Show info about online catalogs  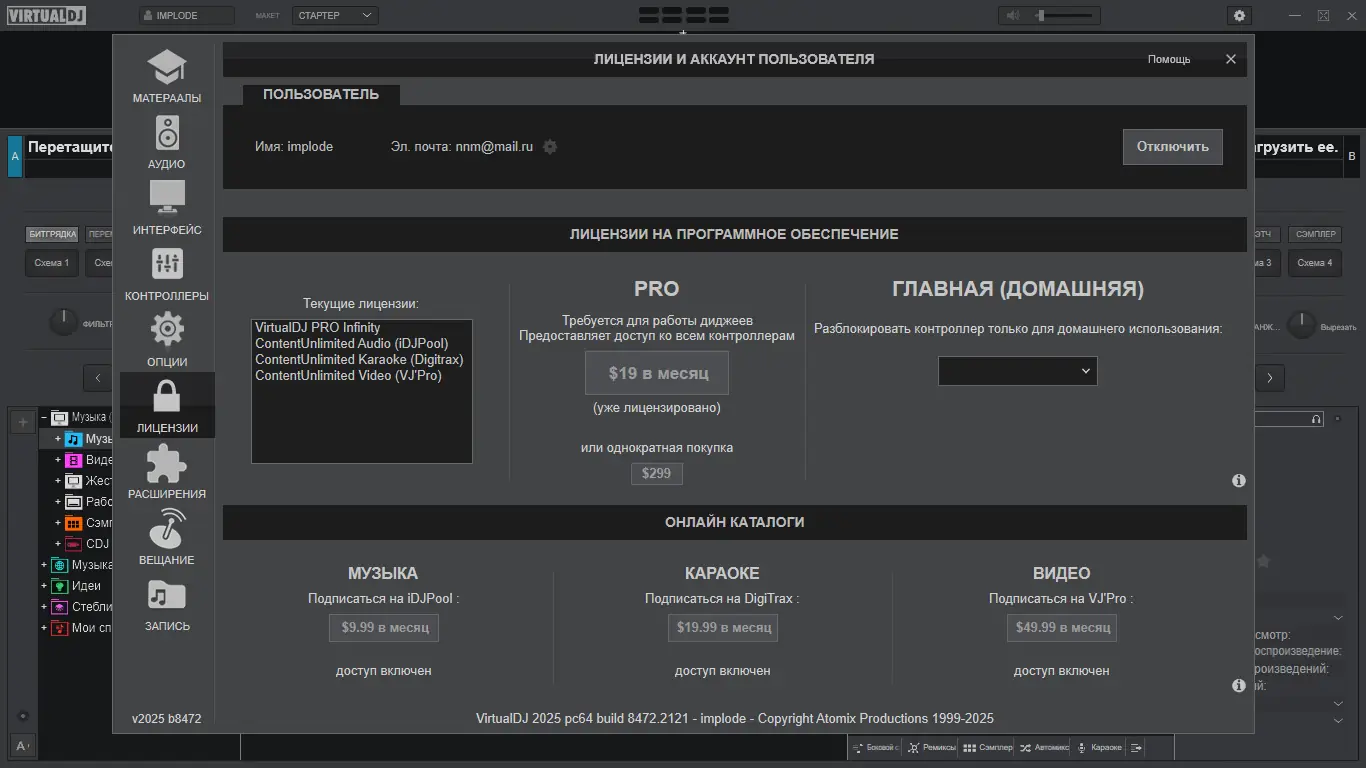click(x=1239, y=686)
